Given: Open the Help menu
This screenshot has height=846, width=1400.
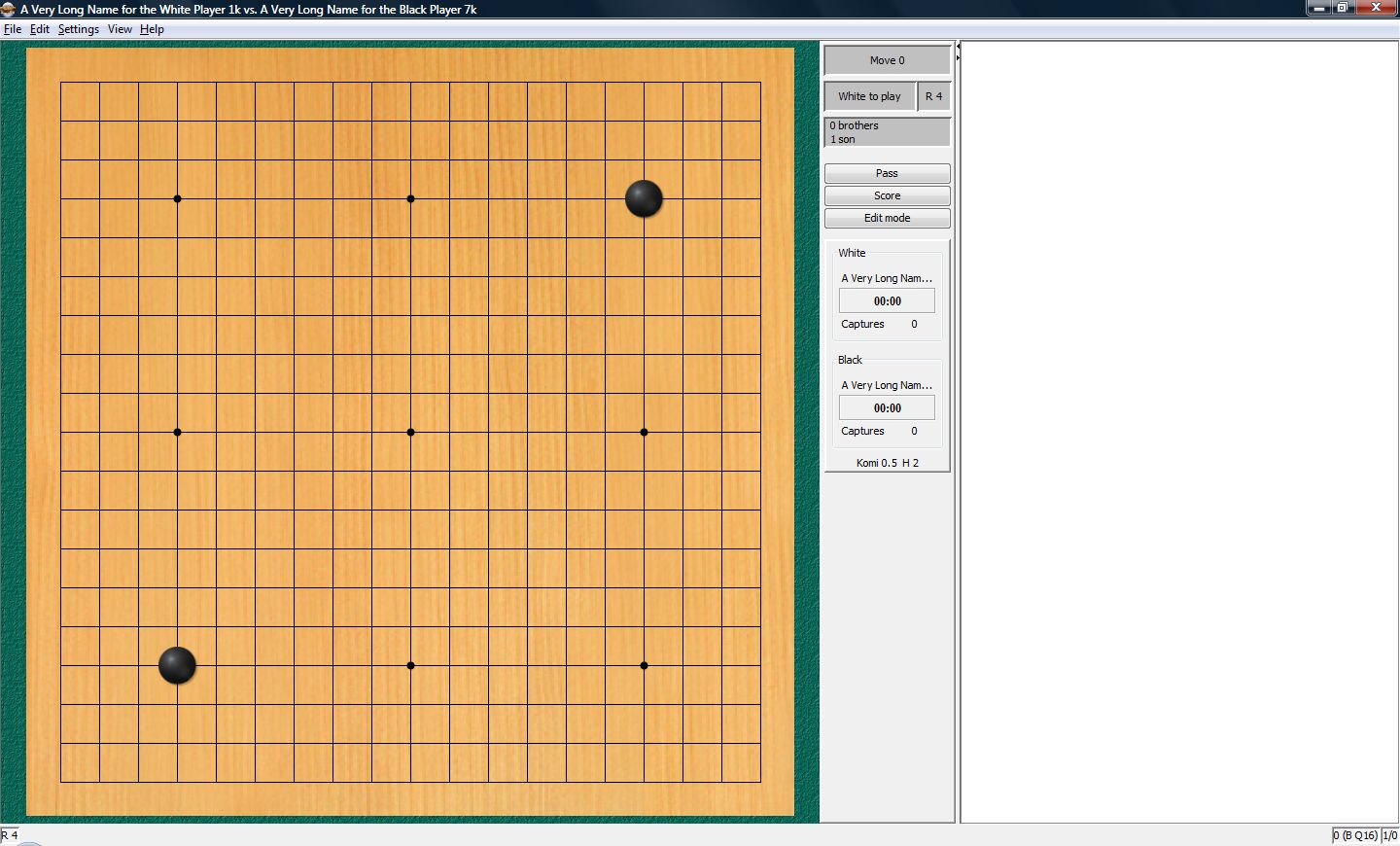Looking at the screenshot, I should (152, 29).
